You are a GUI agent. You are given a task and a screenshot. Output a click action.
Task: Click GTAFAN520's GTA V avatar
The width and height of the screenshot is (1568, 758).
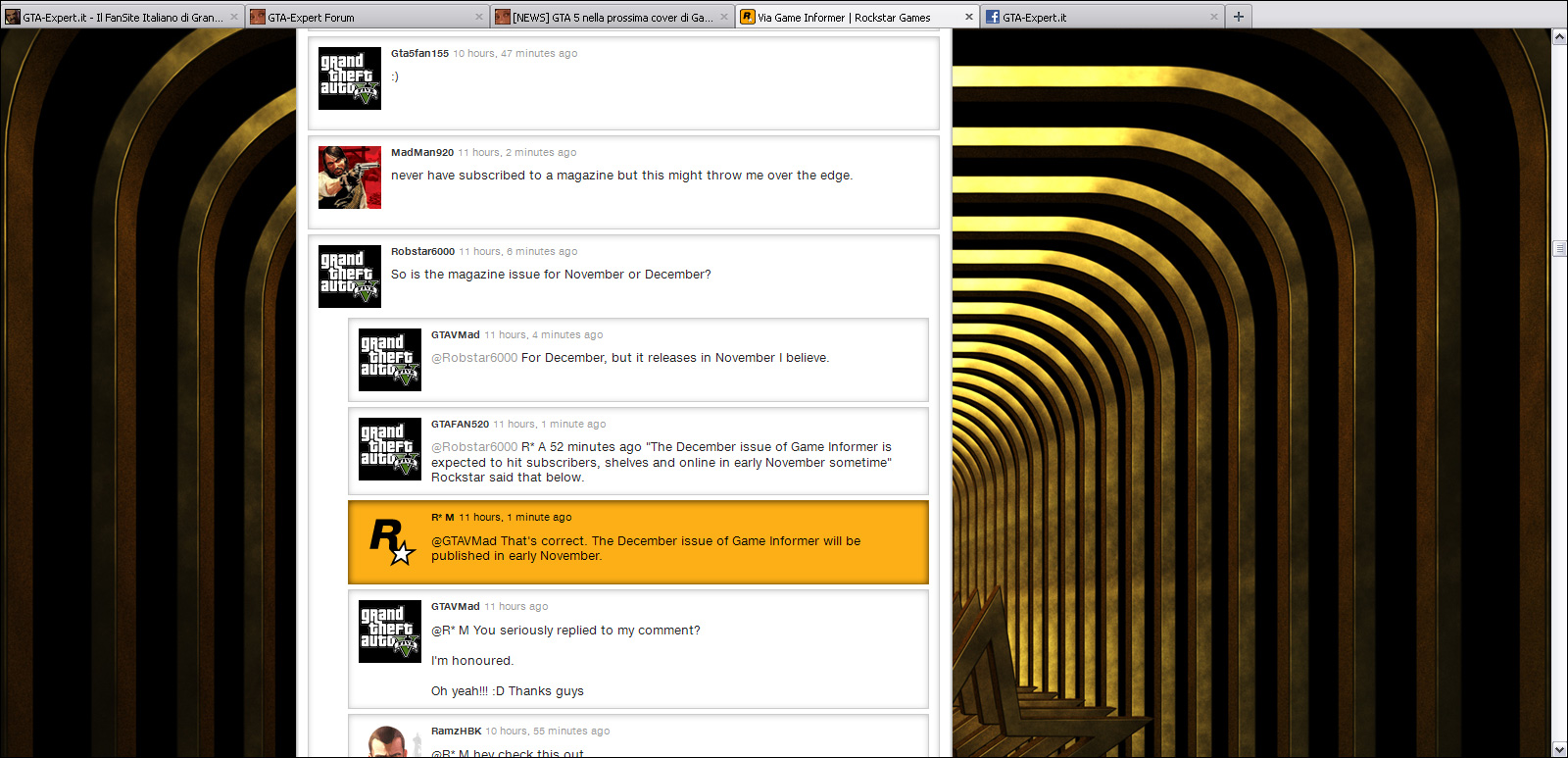tap(390, 449)
